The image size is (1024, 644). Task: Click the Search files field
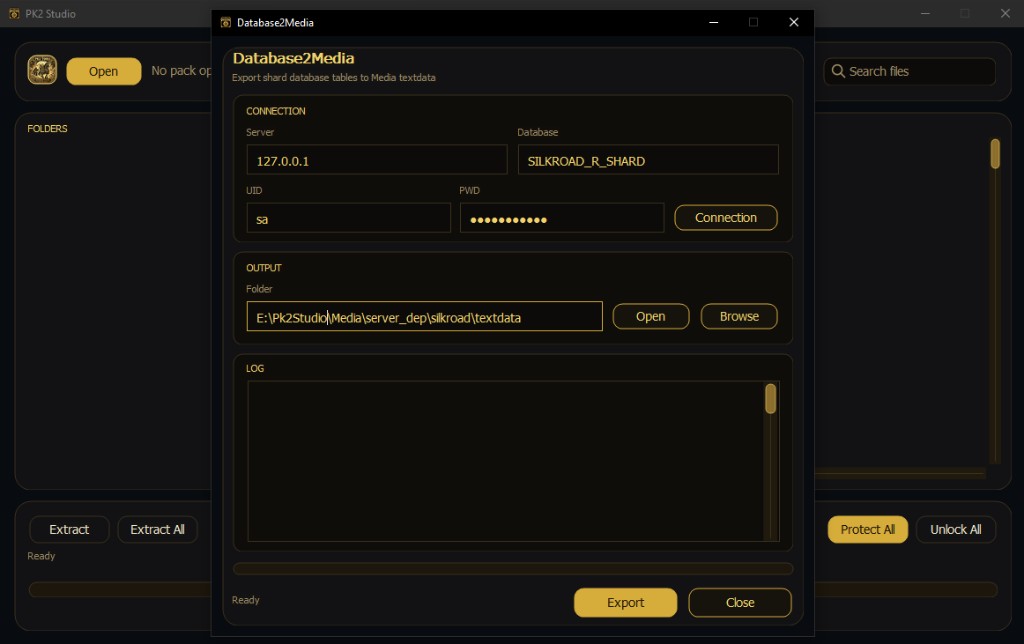point(909,71)
